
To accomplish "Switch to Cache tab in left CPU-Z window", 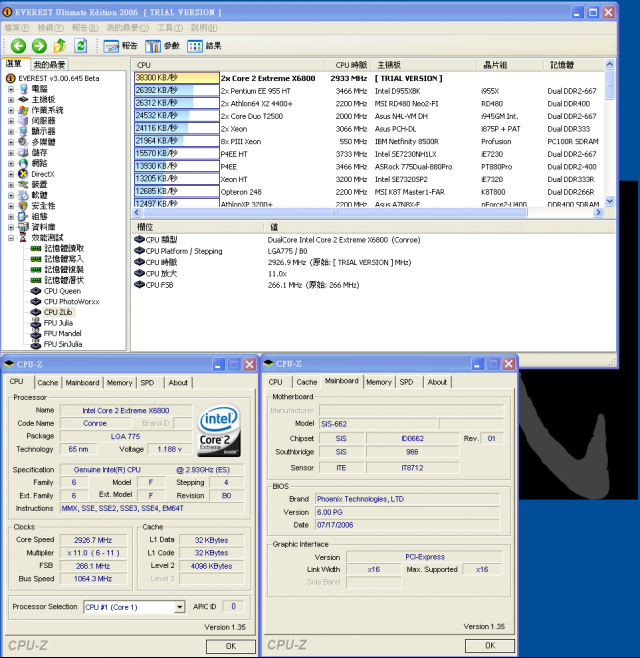I will 48,382.
